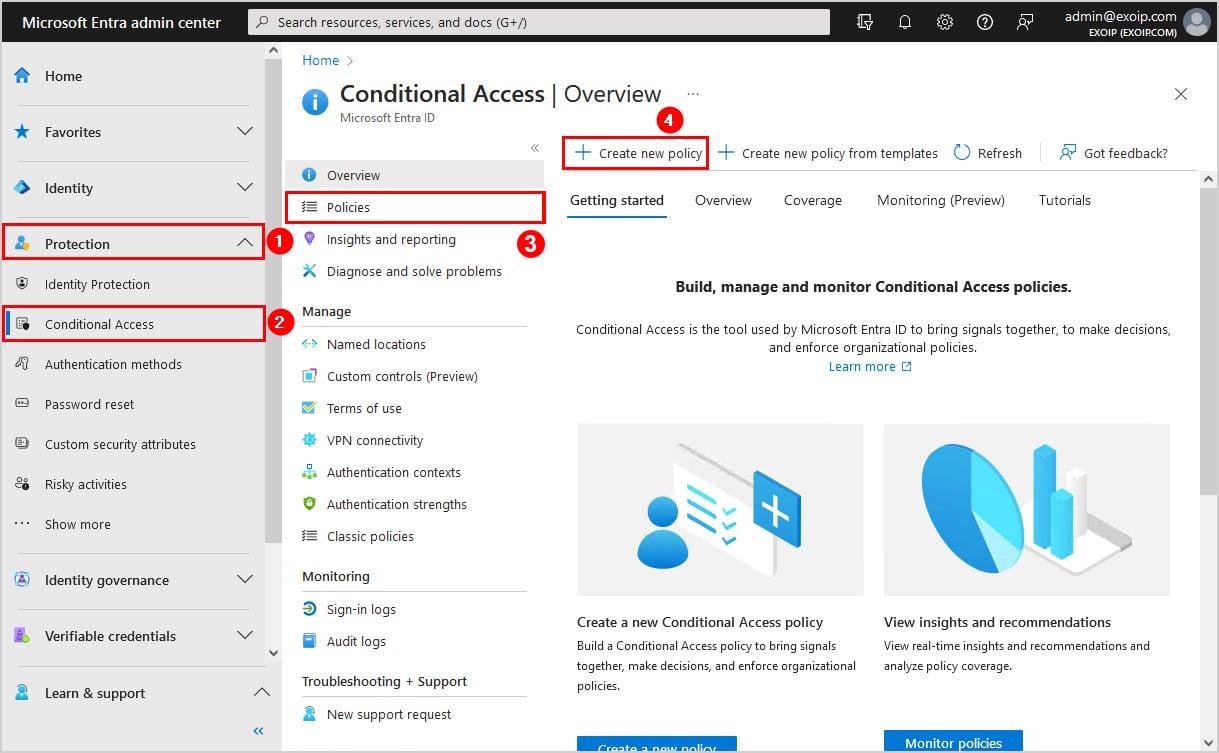Collapse the left navigation with double chevron
The height and width of the screenshot is (753, 1219).
tap(258, 731)
